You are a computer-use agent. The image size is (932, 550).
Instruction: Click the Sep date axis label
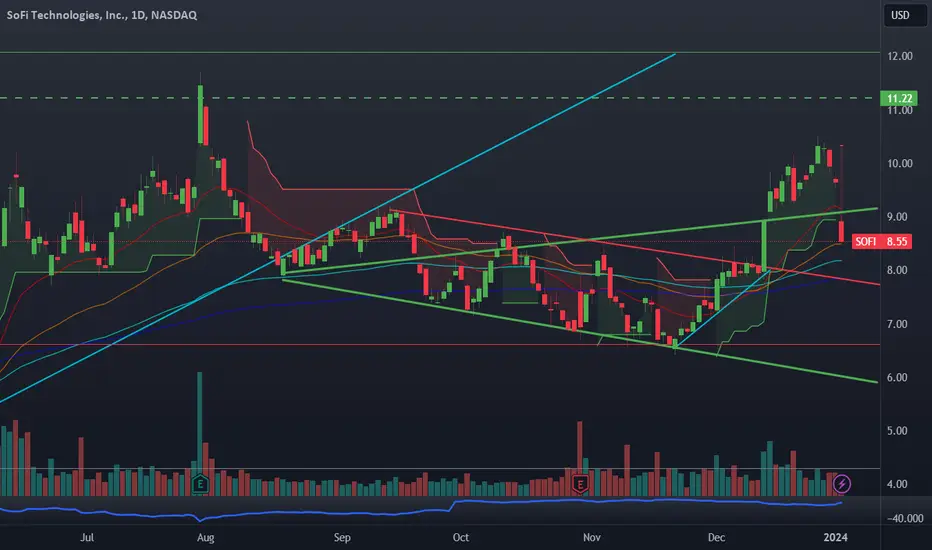click(342, 538)
